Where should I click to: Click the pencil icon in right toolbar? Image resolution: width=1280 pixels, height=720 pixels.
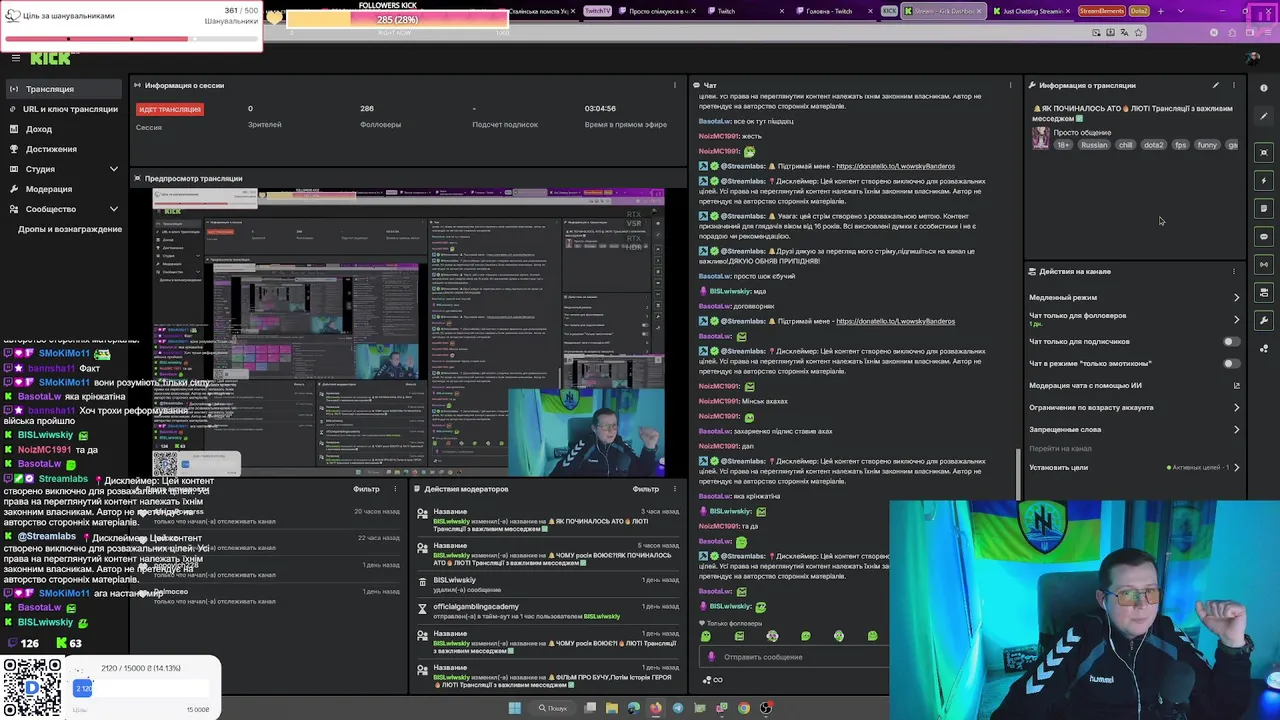coord(1264,116)
